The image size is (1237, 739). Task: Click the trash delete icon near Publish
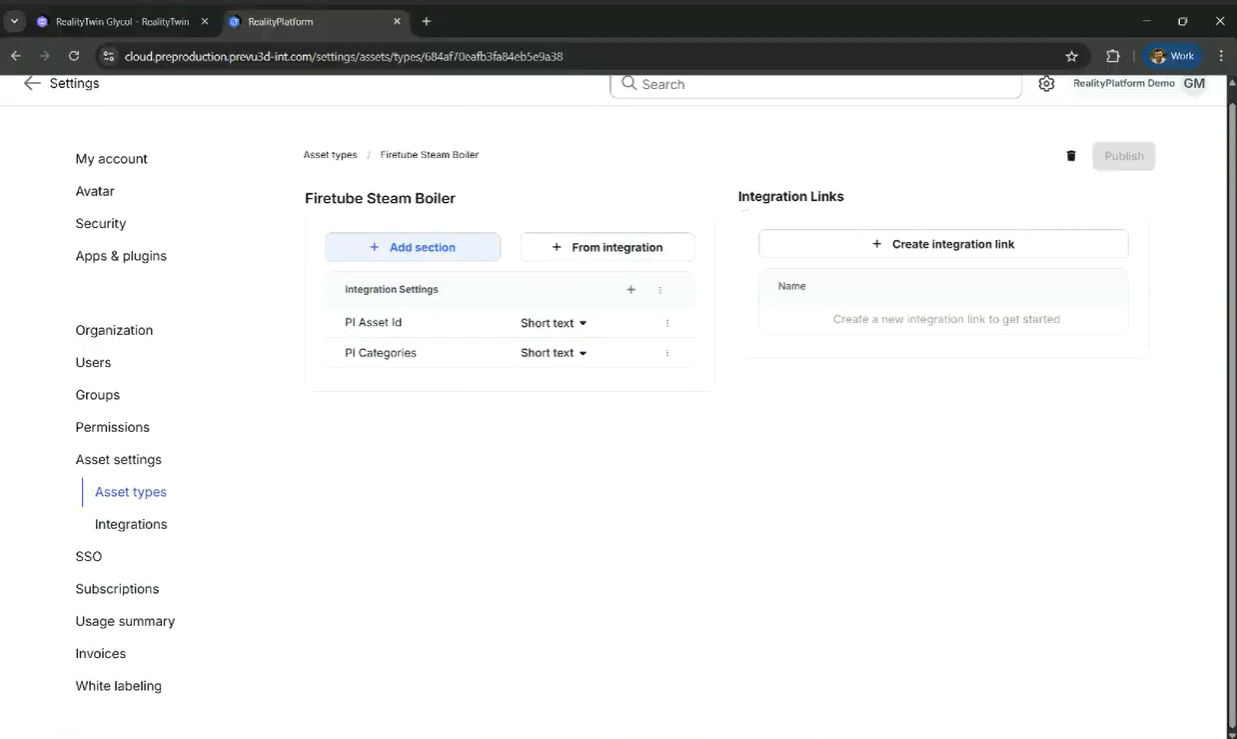(x=1071, y=156)
